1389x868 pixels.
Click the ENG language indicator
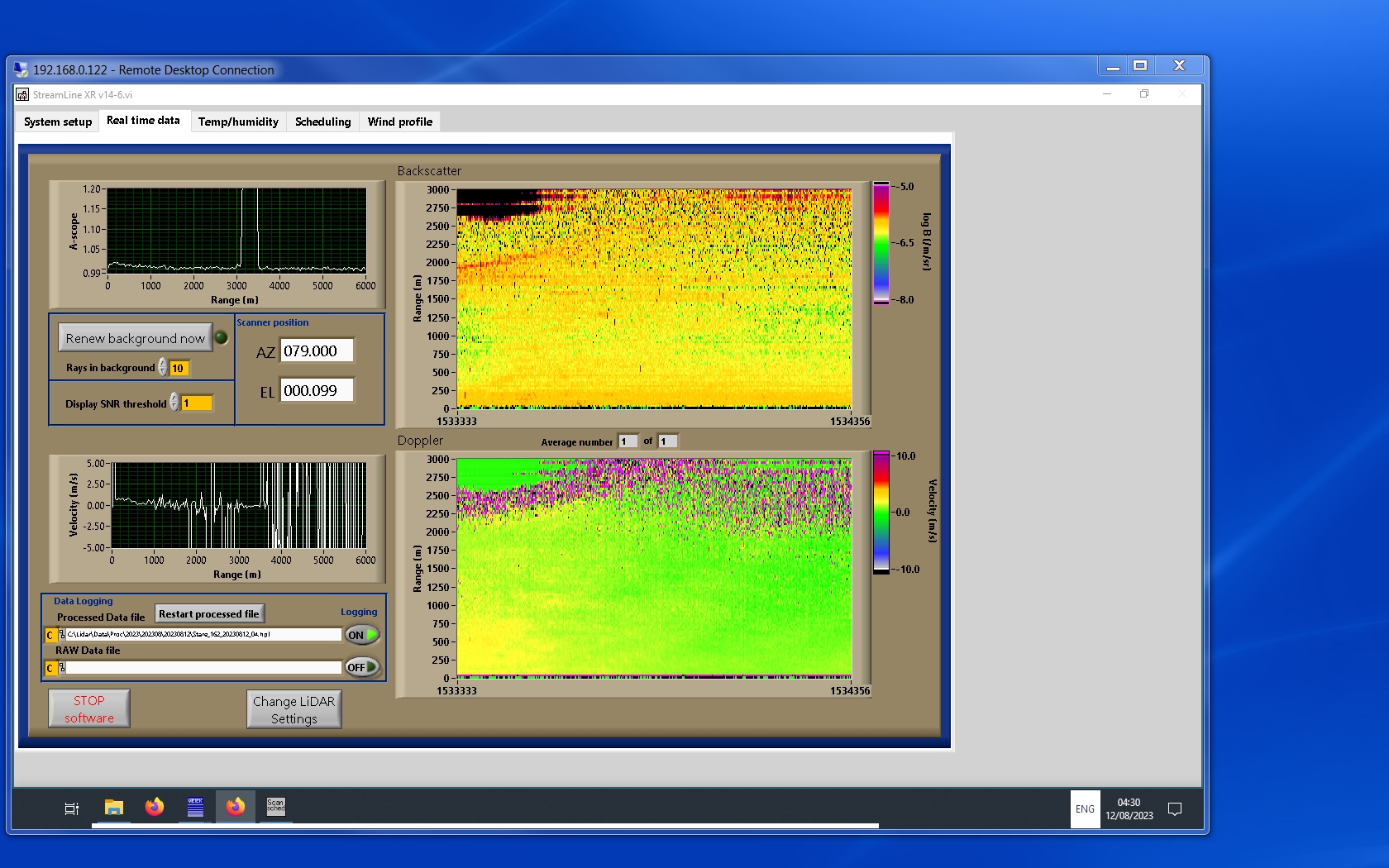pos(1085,809)
